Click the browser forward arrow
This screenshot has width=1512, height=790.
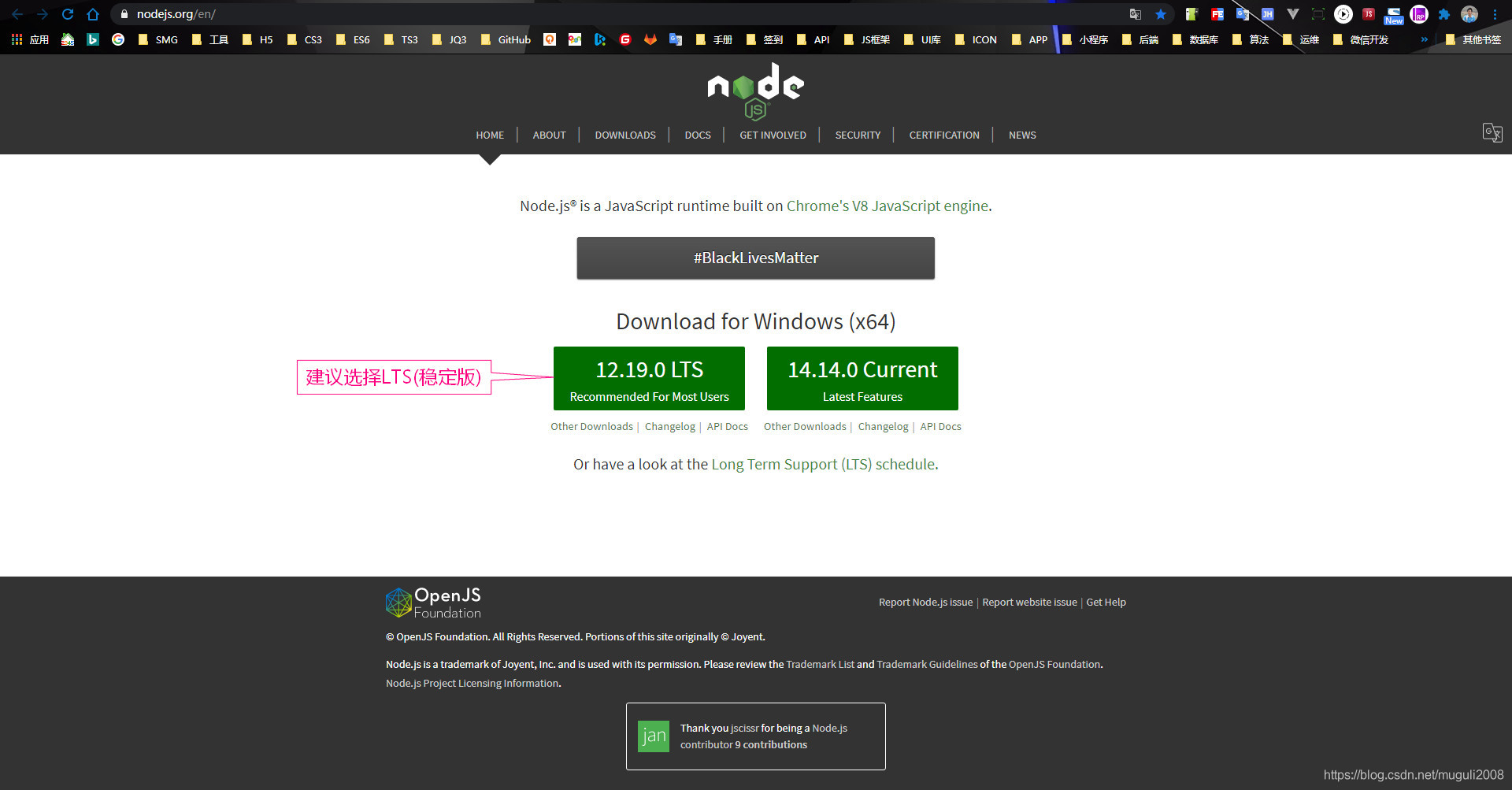pyautogui.click(x=43, y=14)
